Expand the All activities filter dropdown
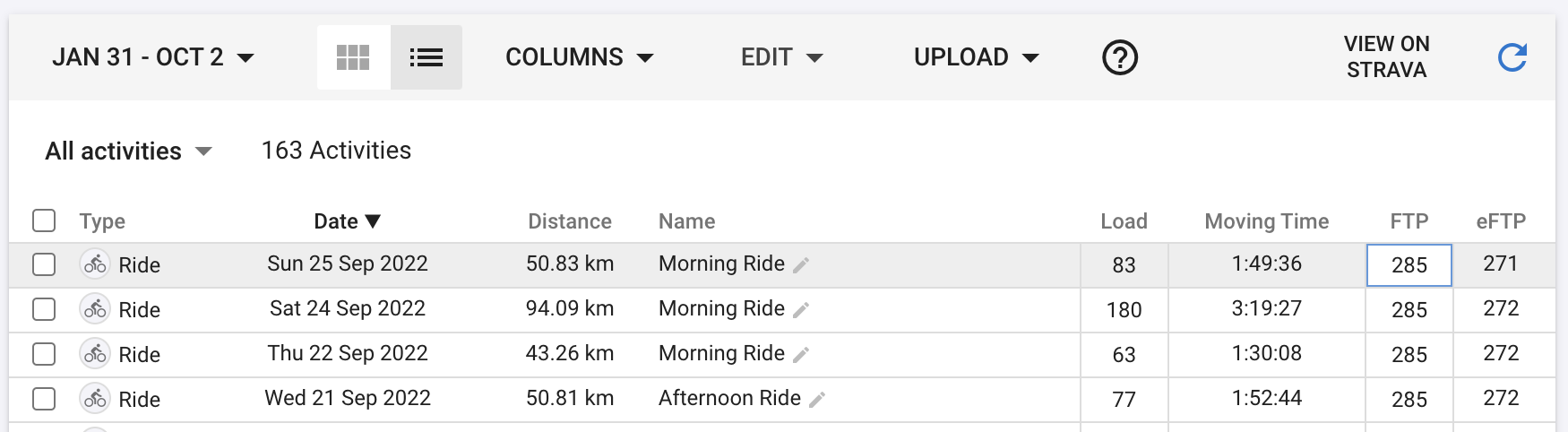Screen dimensions: 1568x432 click(128, 151)
